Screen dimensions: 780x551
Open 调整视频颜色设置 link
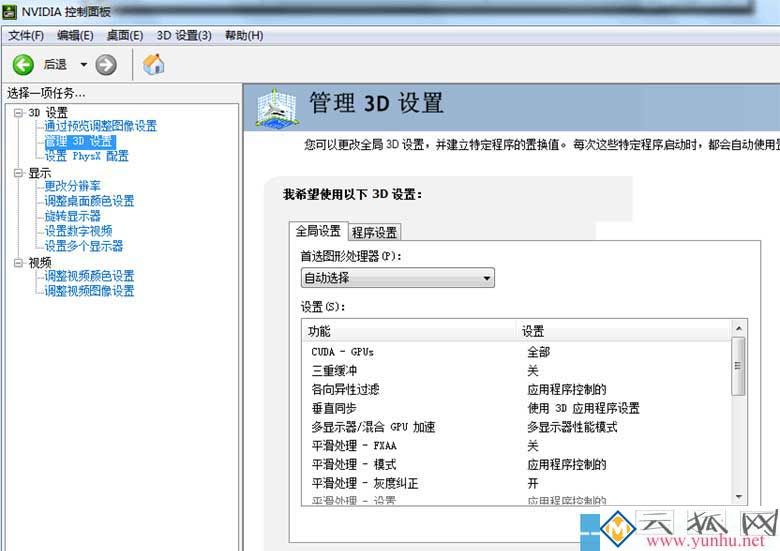coord(90,276)
